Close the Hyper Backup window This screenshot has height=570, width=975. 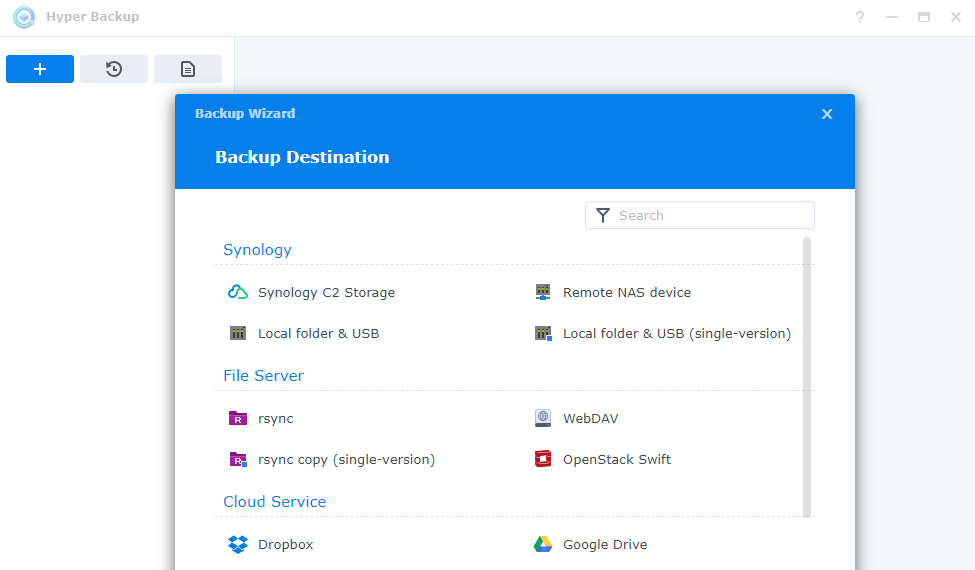(x=956, y=17)
